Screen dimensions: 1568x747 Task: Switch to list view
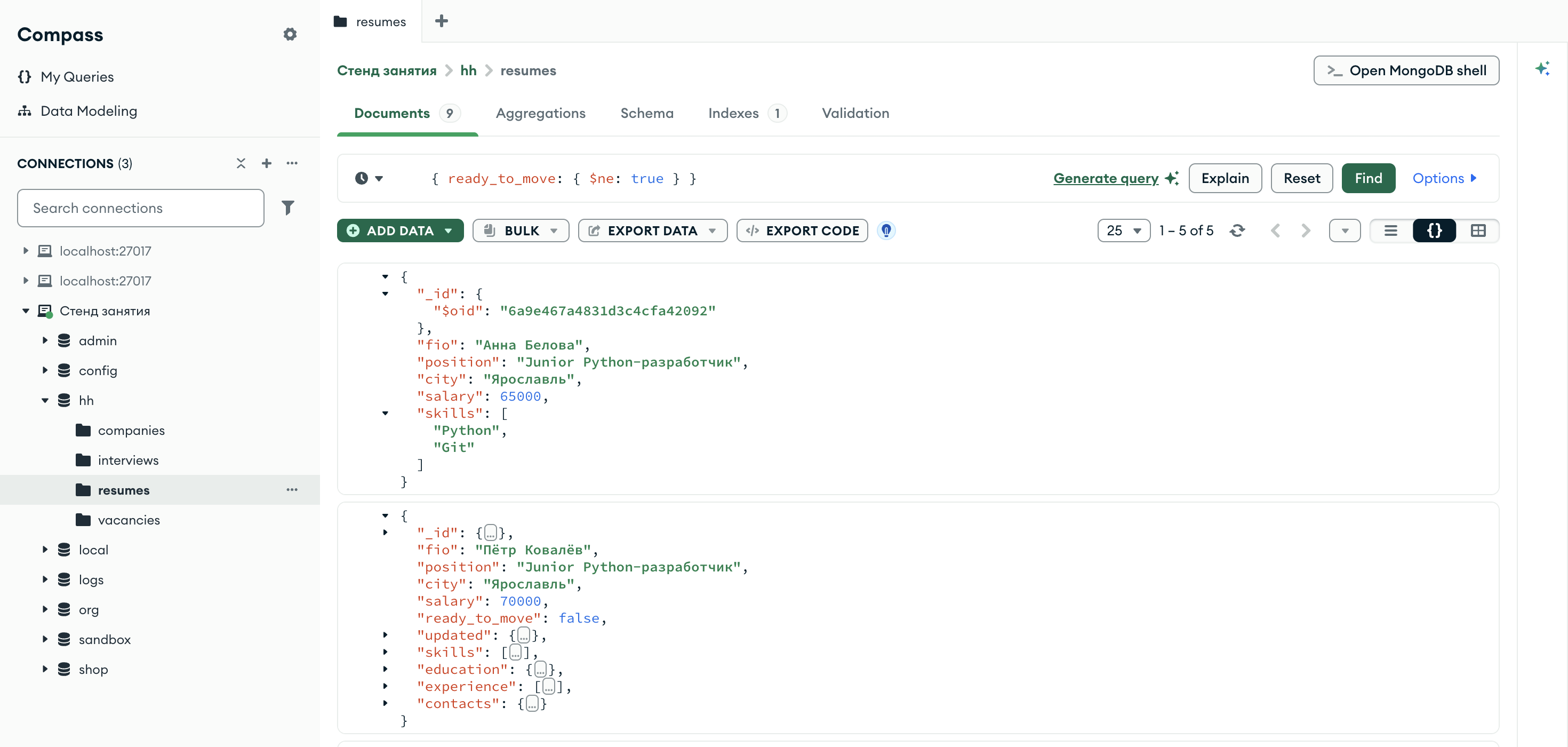point(1391,231)
